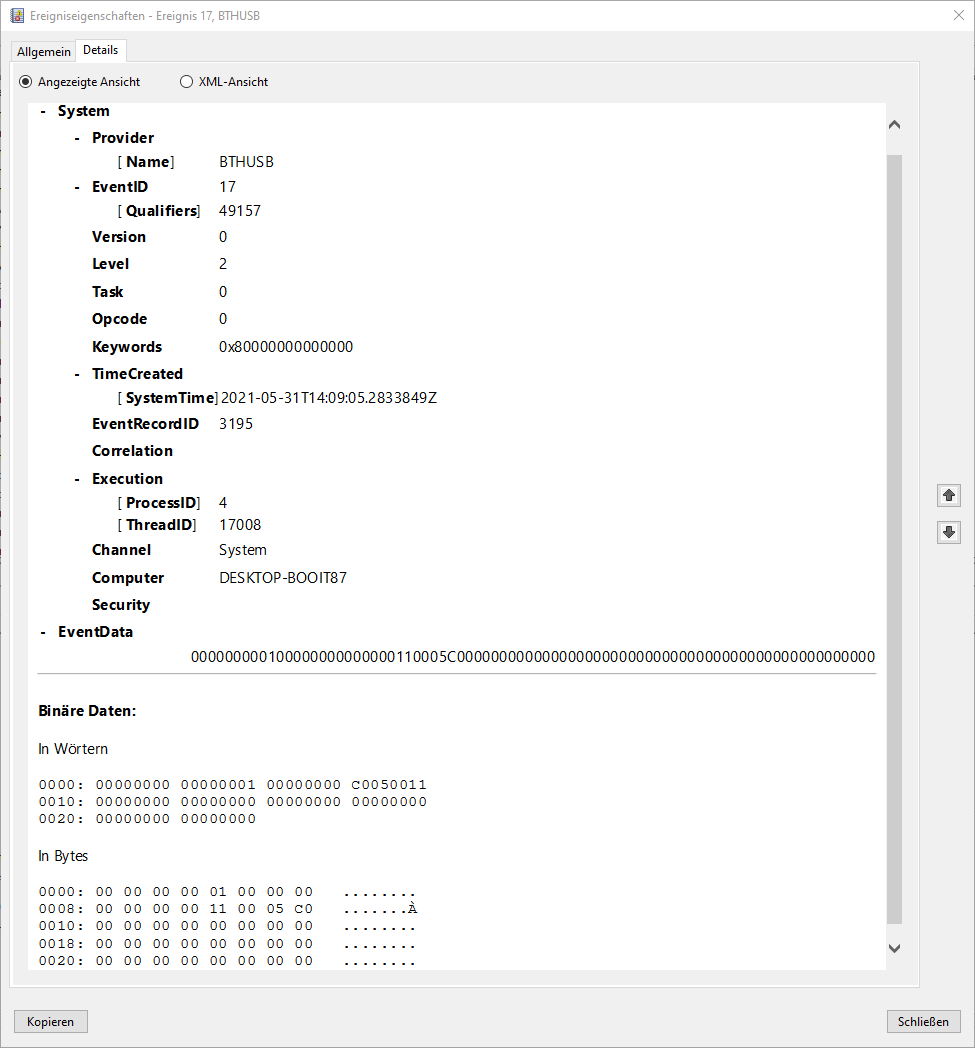
Task: Click the Correlation label
Action: pos(132,451)
